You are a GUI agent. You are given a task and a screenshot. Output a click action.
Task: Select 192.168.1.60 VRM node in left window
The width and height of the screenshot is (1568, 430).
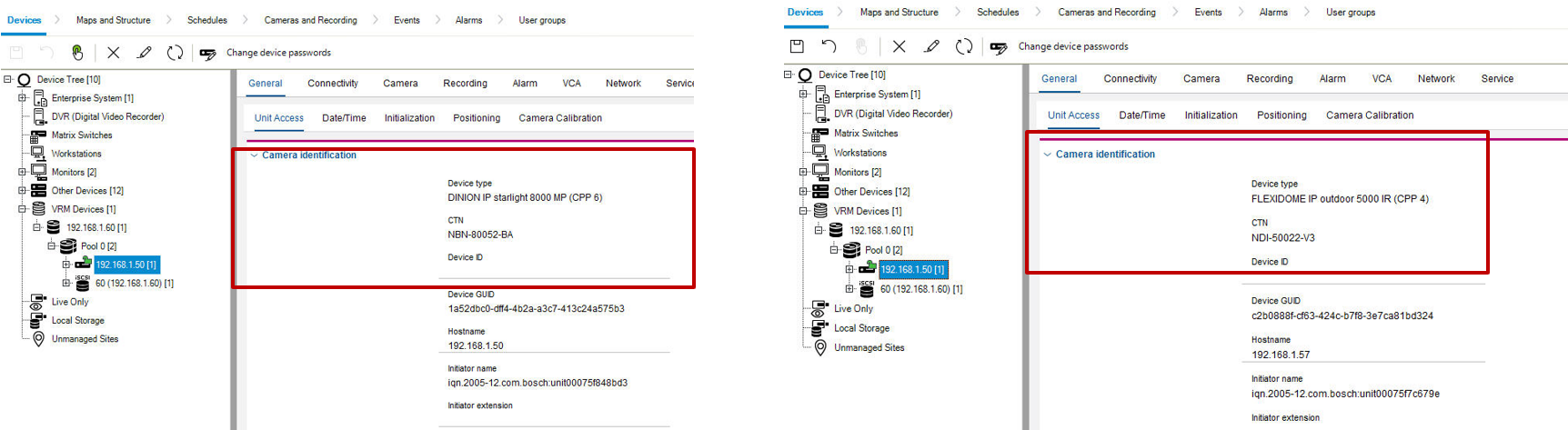[x=96, y=228]
